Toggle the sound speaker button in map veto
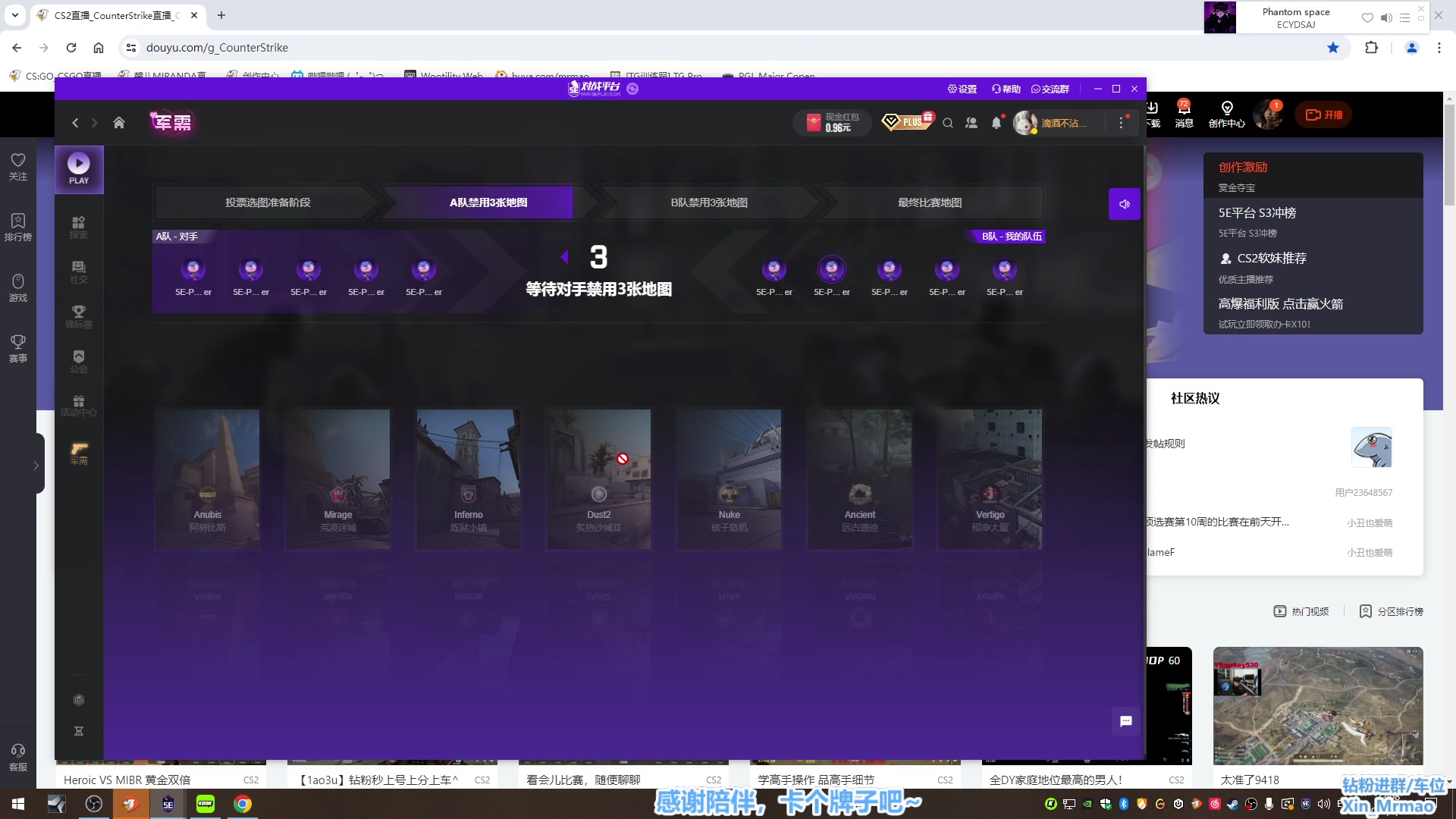Viewport: 1456px width, 819px height. coord(1125,204)
